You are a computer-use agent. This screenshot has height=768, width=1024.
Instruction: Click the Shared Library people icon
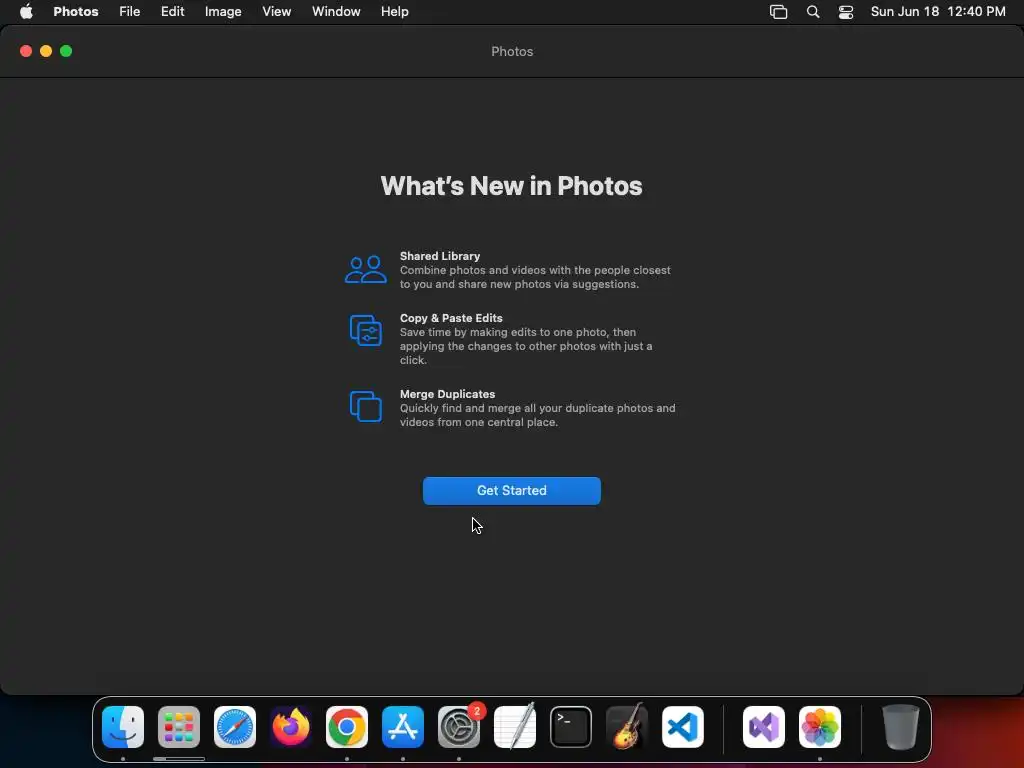pos(366,269)
